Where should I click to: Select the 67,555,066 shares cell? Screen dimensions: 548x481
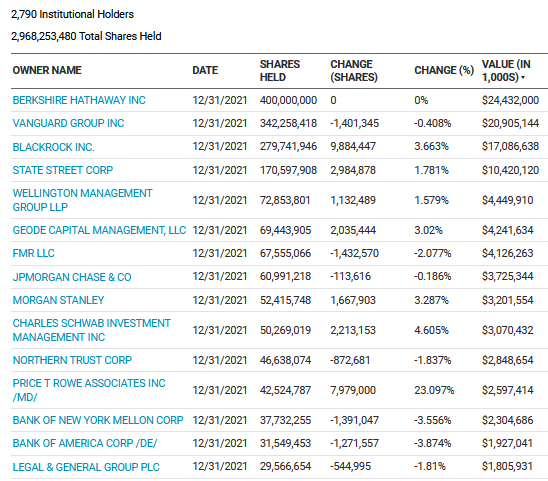285,253
